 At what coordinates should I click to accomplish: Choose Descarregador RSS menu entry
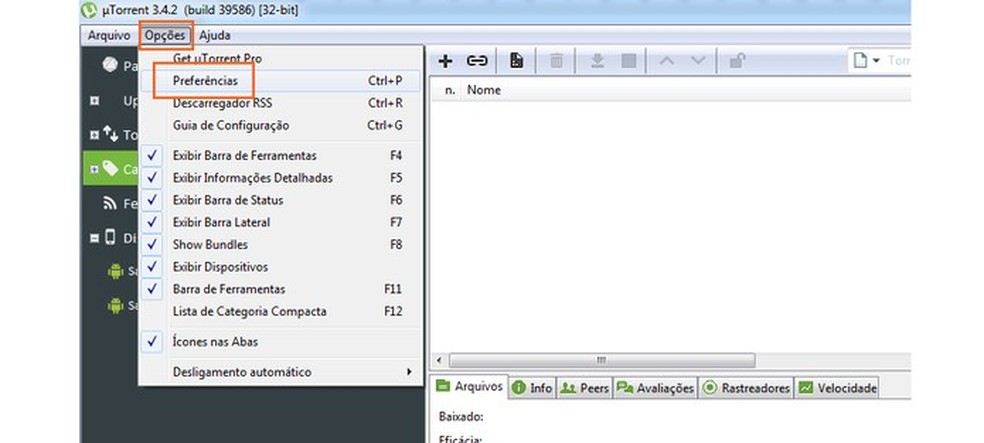(x=281, y=103)
